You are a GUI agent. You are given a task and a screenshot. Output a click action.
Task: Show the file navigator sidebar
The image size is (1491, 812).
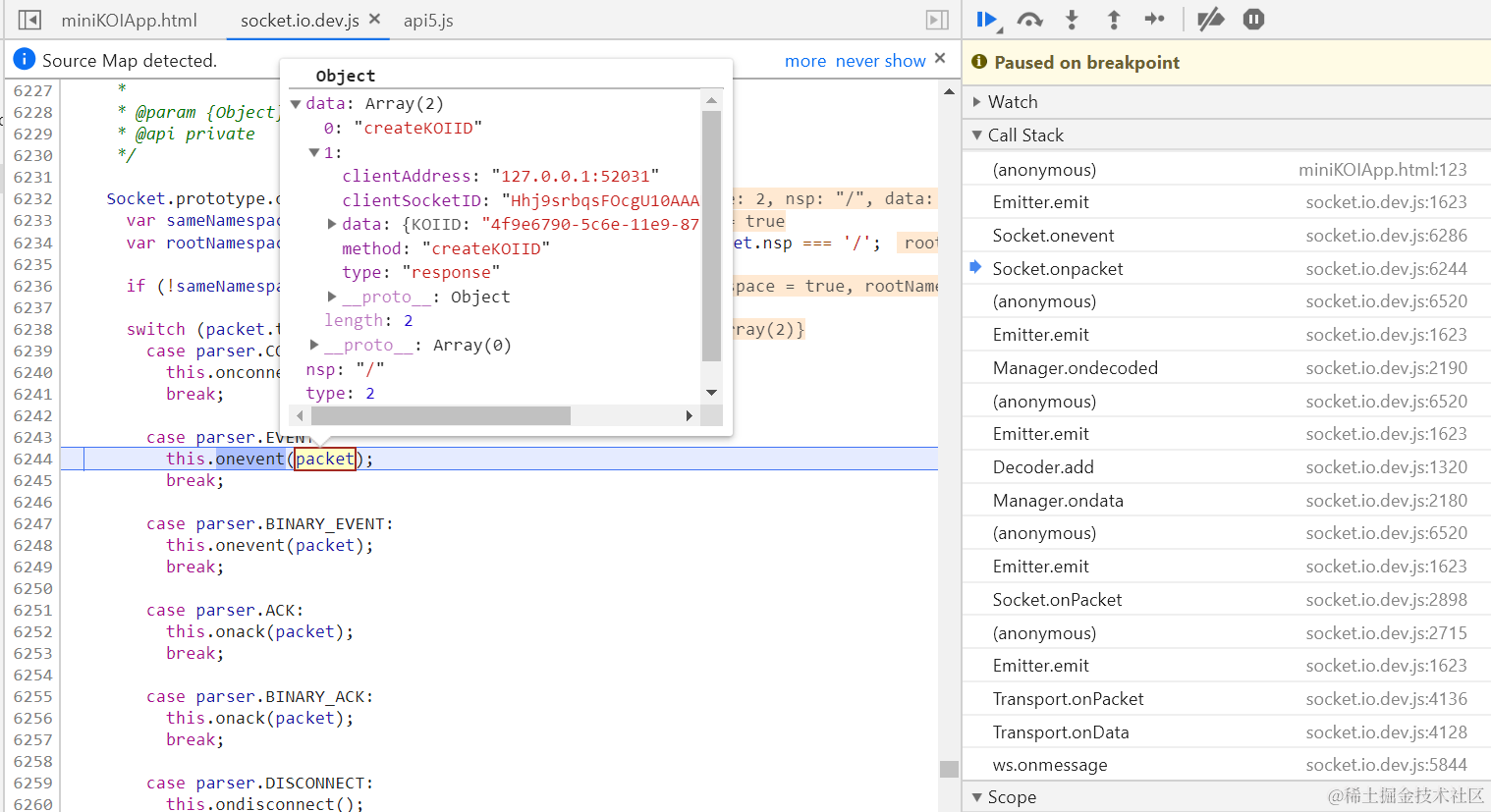pyautogui.click(x=30, y=20)
